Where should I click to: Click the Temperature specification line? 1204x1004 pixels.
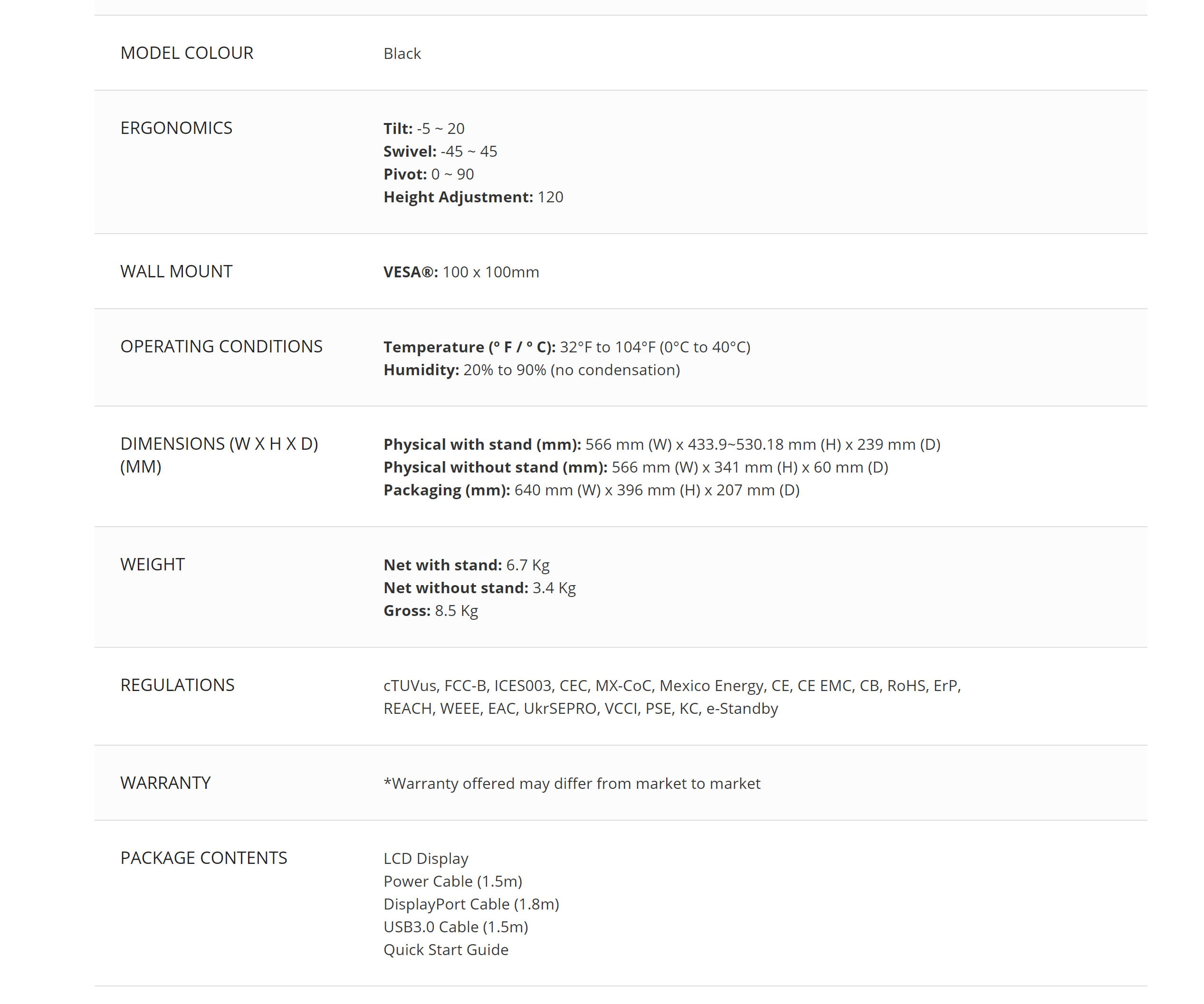(x=566, y=347)
